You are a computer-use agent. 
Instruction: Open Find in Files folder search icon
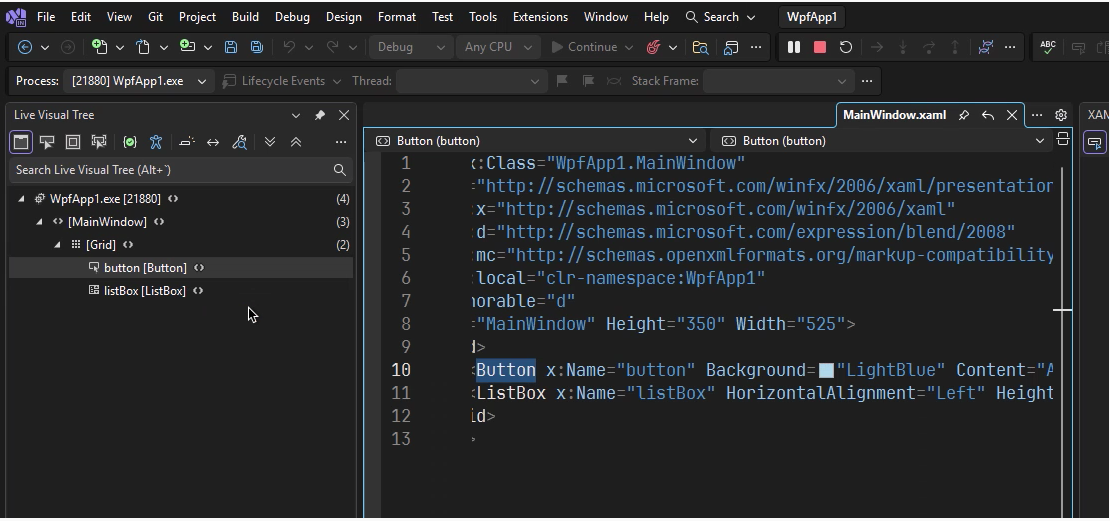pos(700,47)
